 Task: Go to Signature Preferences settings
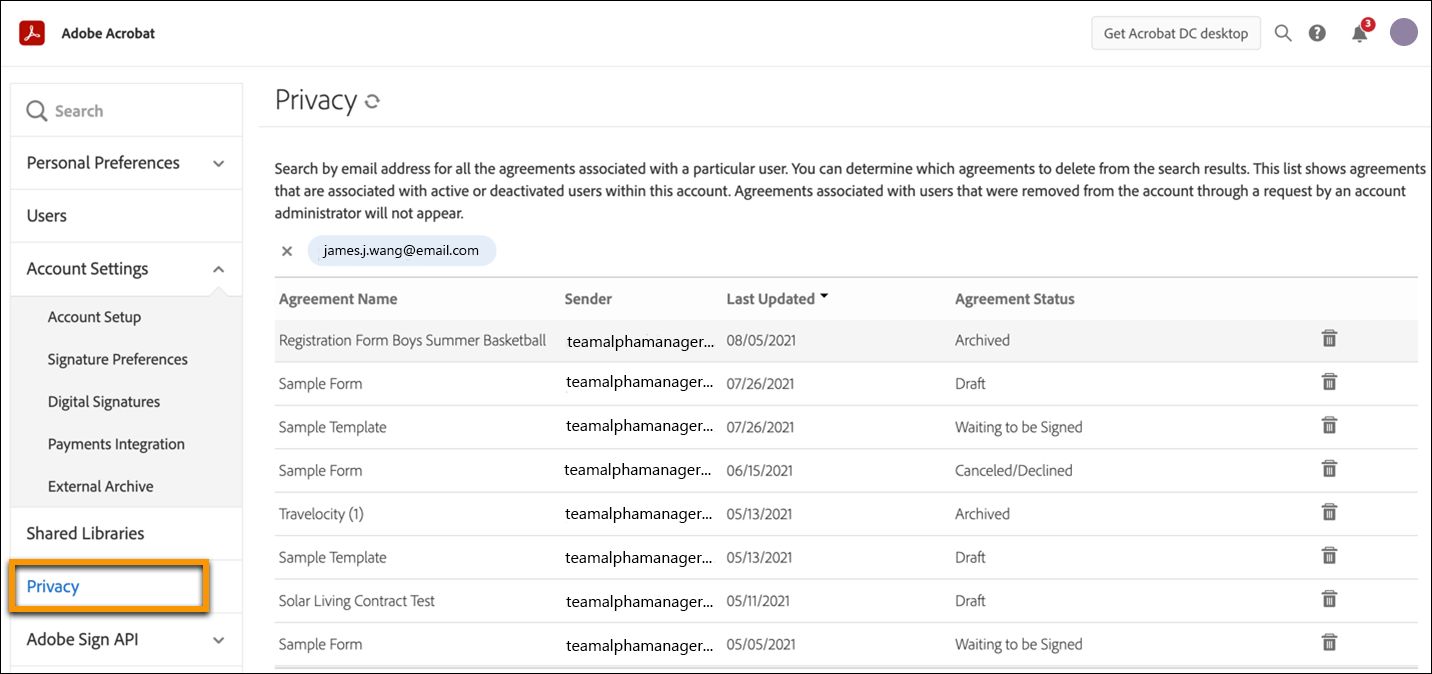117,360
